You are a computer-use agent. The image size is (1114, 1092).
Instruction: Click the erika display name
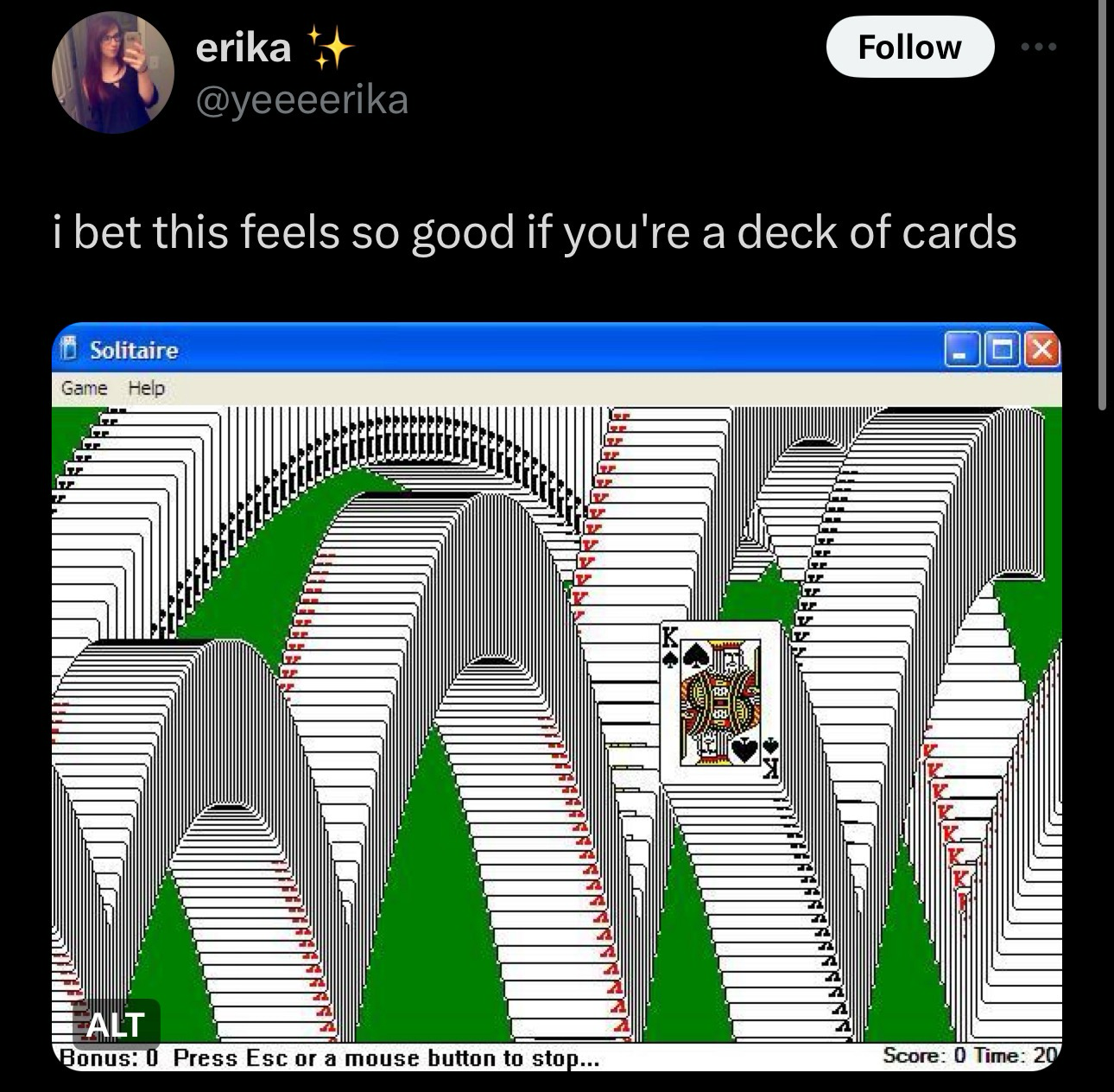point(244,48)
